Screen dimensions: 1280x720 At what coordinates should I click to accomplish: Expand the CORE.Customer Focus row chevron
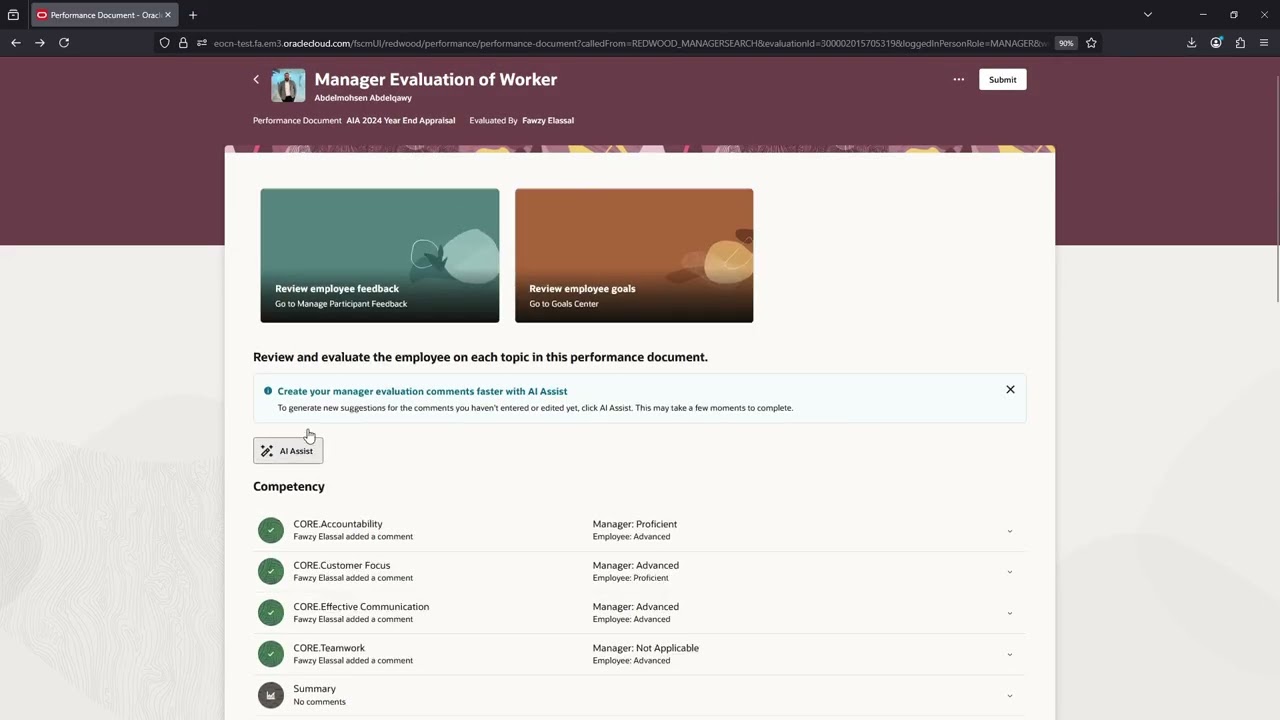(x=1009, y=572)
